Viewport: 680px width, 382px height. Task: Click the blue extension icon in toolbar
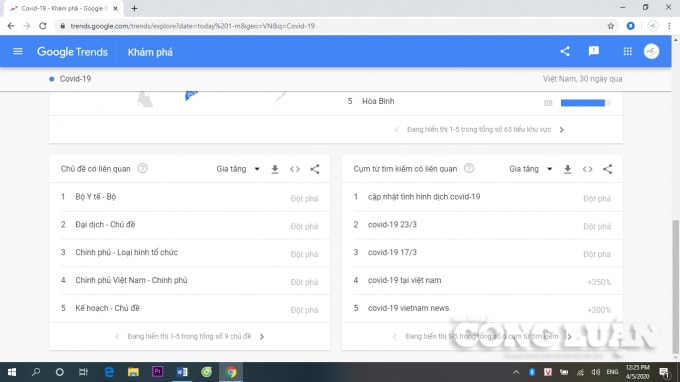(631, 26)
